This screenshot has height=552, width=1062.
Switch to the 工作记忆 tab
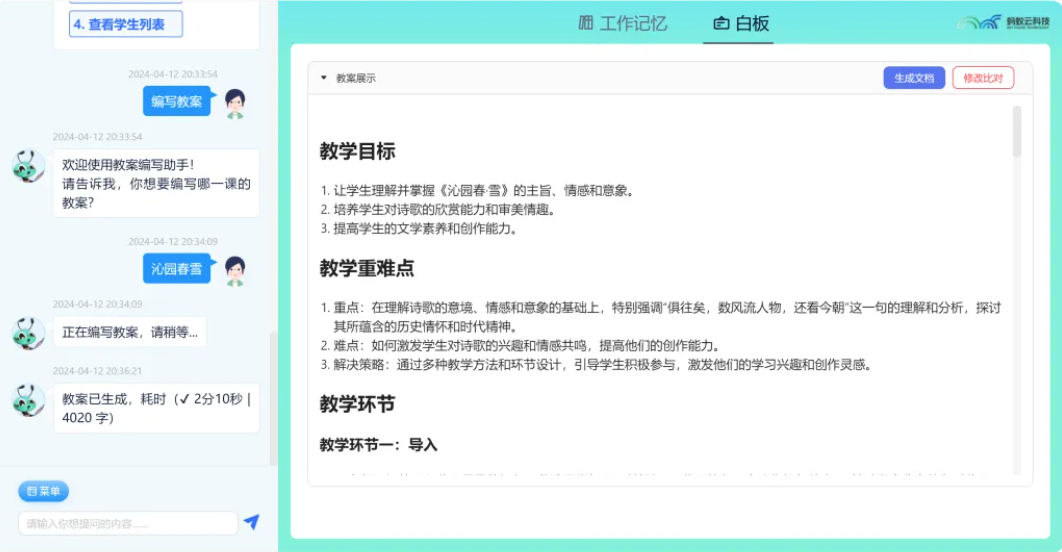click(x=622, y=23)
